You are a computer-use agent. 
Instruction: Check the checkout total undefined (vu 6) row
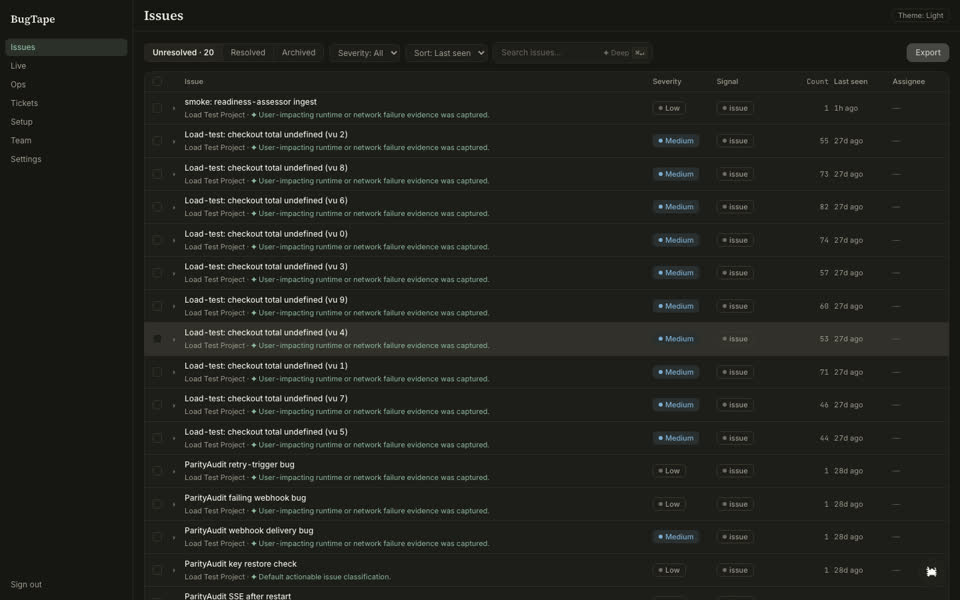(x=157, y=207)
